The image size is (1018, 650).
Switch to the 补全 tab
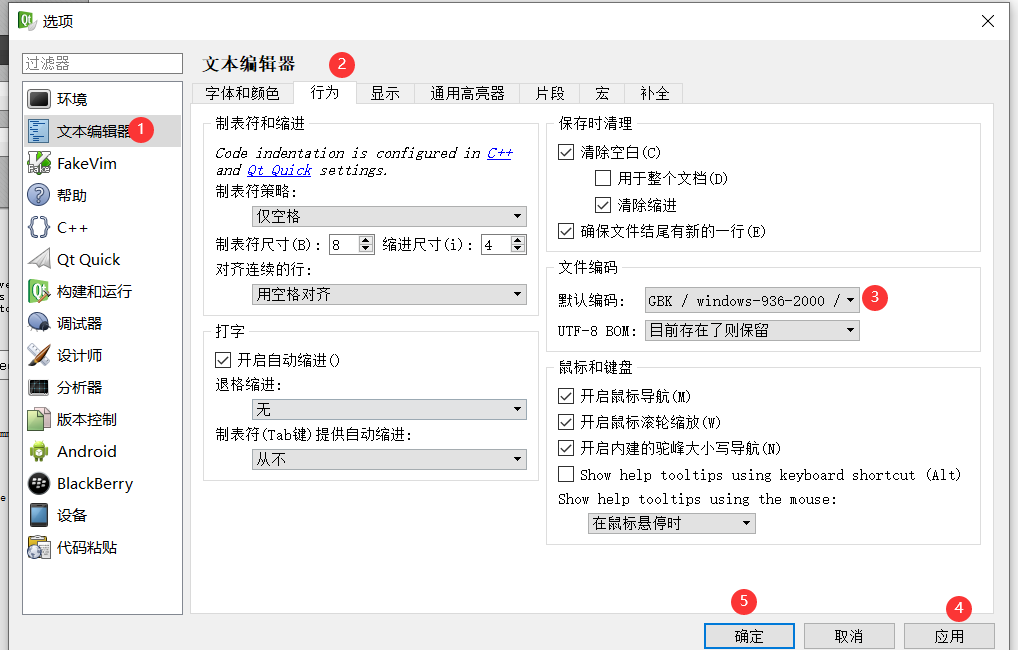click(654, 94)
